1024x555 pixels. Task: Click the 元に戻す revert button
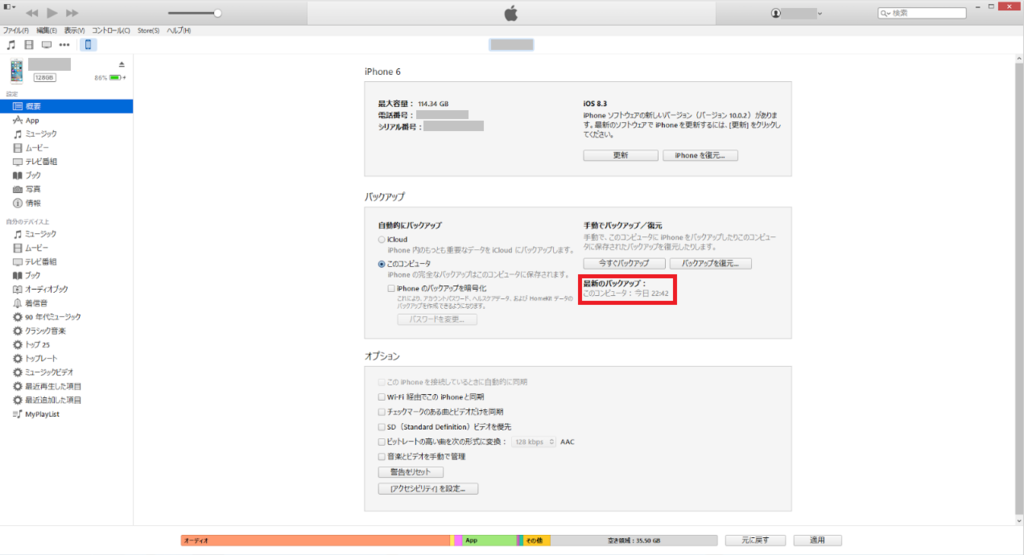755,541
